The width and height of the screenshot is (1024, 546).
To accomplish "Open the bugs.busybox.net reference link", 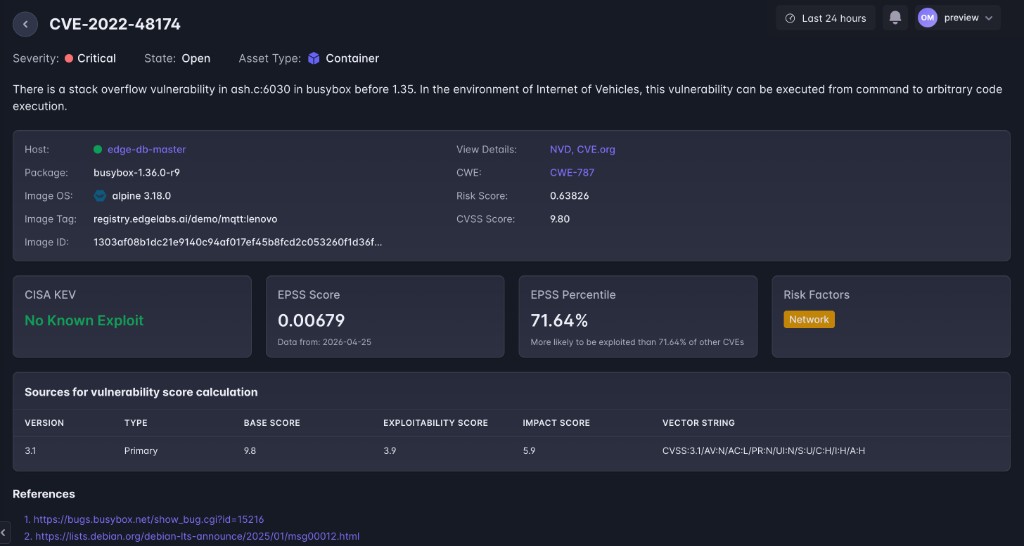I will coord(148,519).
